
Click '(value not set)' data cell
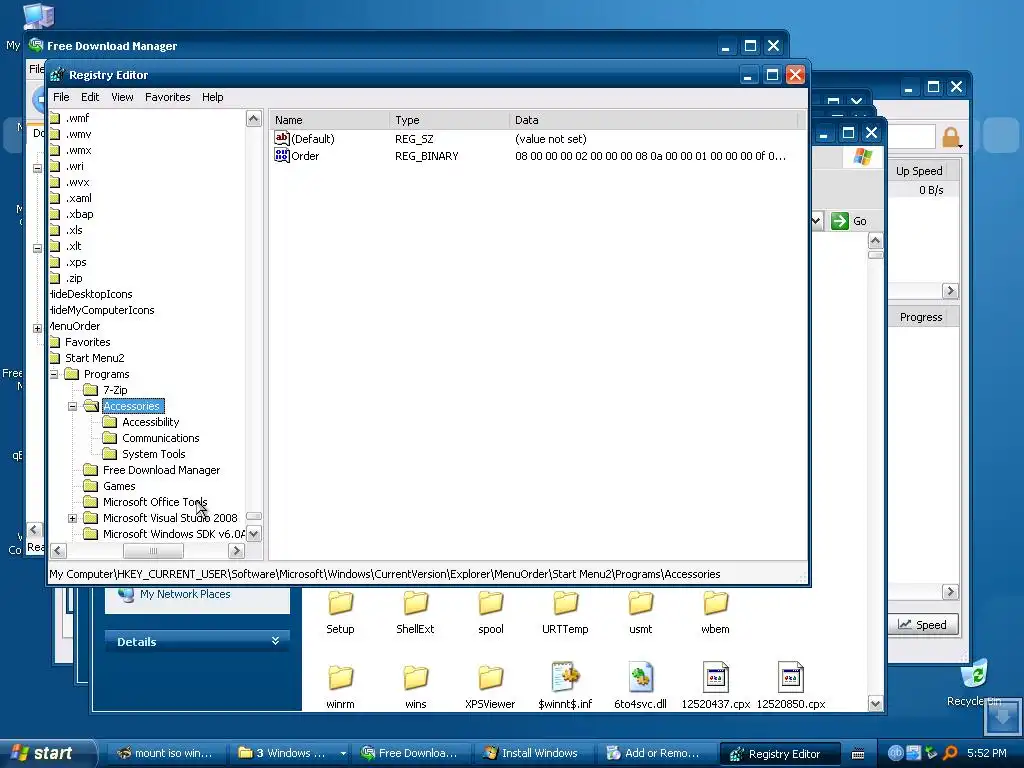click(551, 139)
